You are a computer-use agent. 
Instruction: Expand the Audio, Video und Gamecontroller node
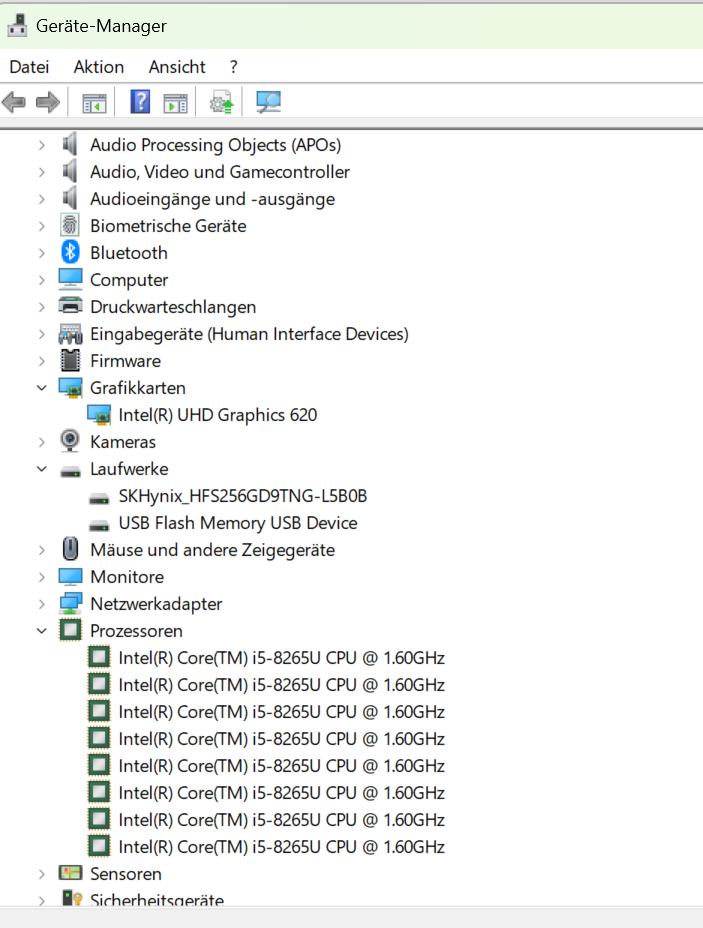pyautogui.click(x=41, y=172)
